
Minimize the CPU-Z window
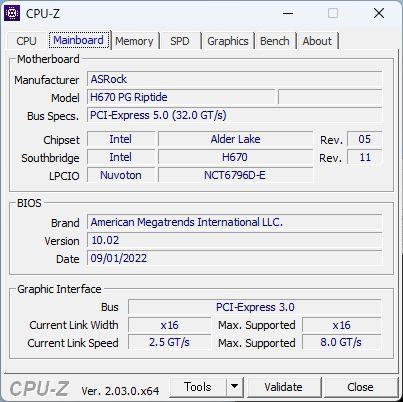288,13
